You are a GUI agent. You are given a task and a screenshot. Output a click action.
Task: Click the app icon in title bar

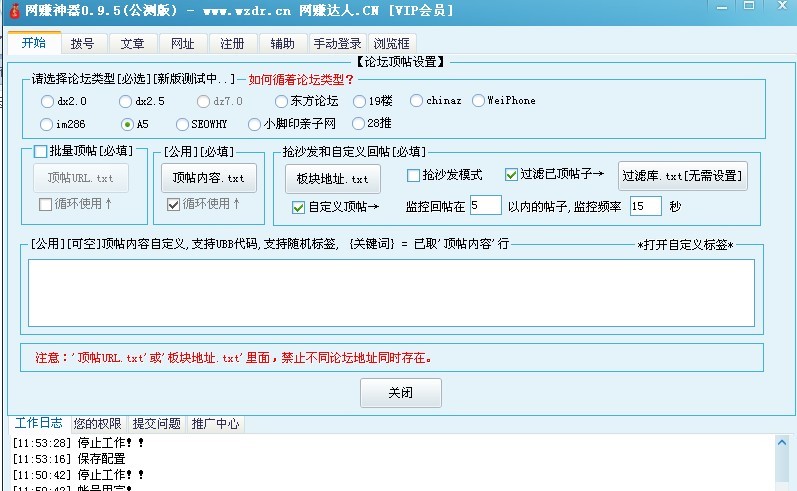(x=14, y=10)
